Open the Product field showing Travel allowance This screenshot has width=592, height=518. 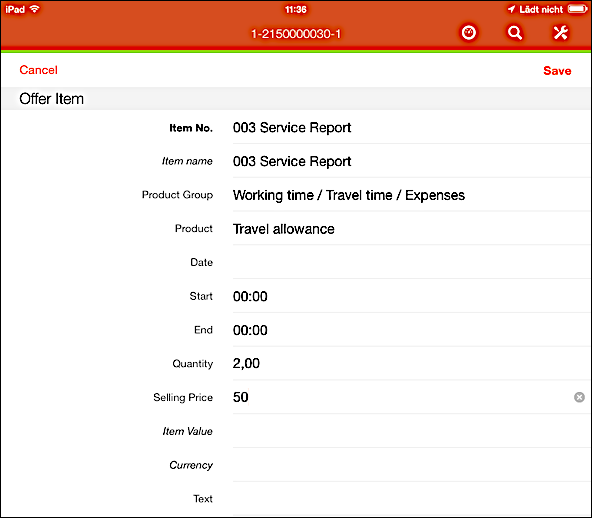(x=411, y=229)
